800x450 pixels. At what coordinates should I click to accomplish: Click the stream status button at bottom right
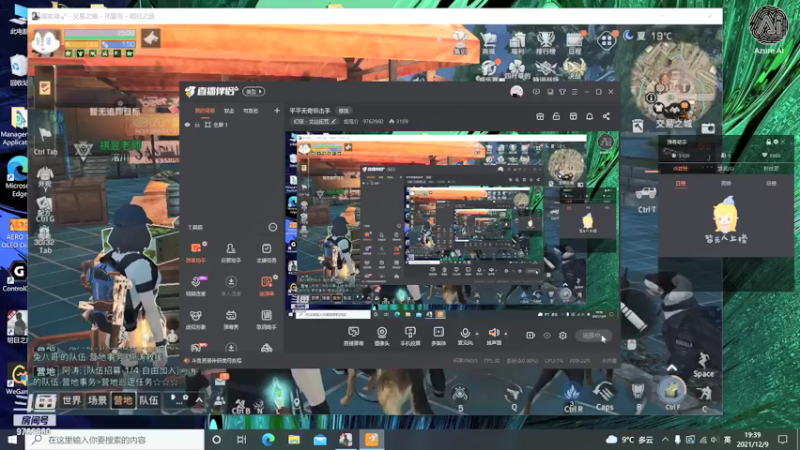594,335
